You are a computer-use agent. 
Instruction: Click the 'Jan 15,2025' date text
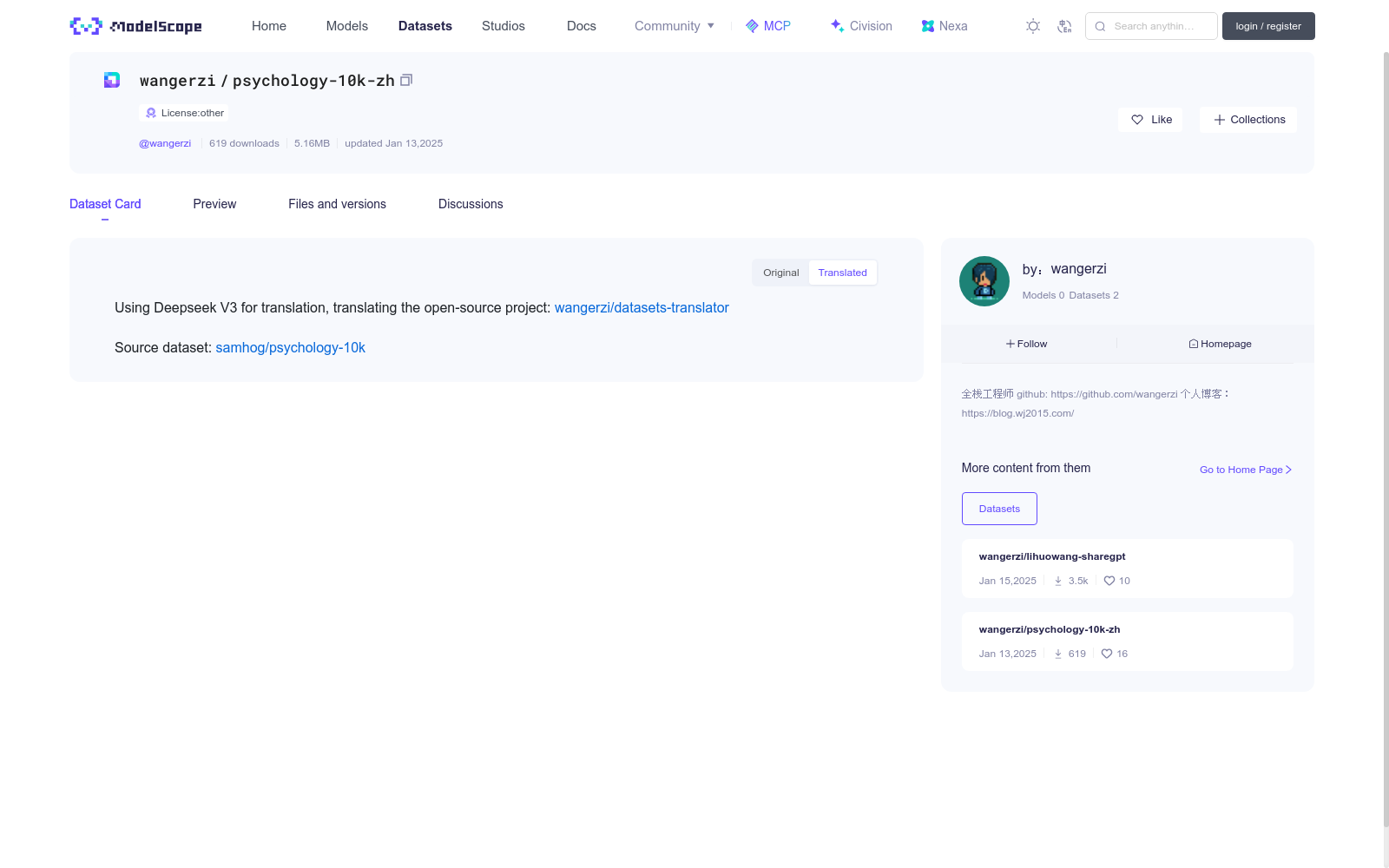tap(1007, 581)
